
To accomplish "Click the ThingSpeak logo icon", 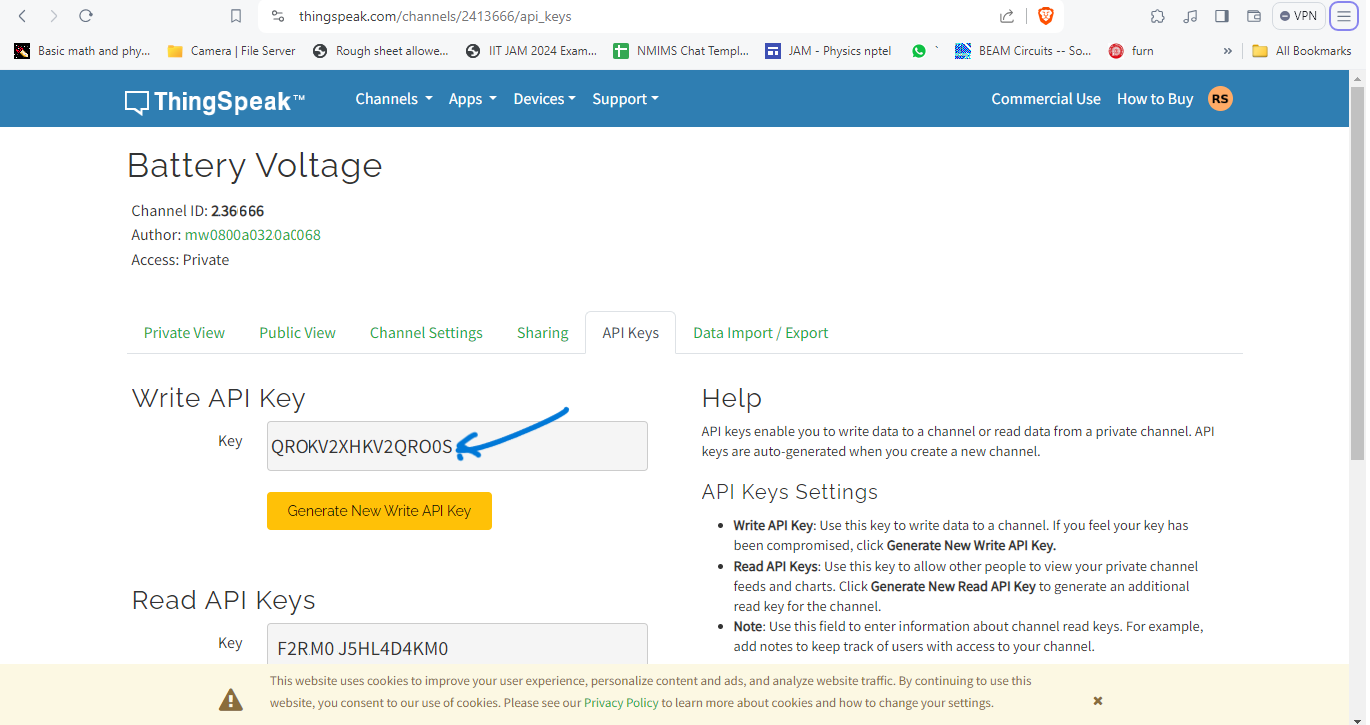I will (x=137, y=102).
